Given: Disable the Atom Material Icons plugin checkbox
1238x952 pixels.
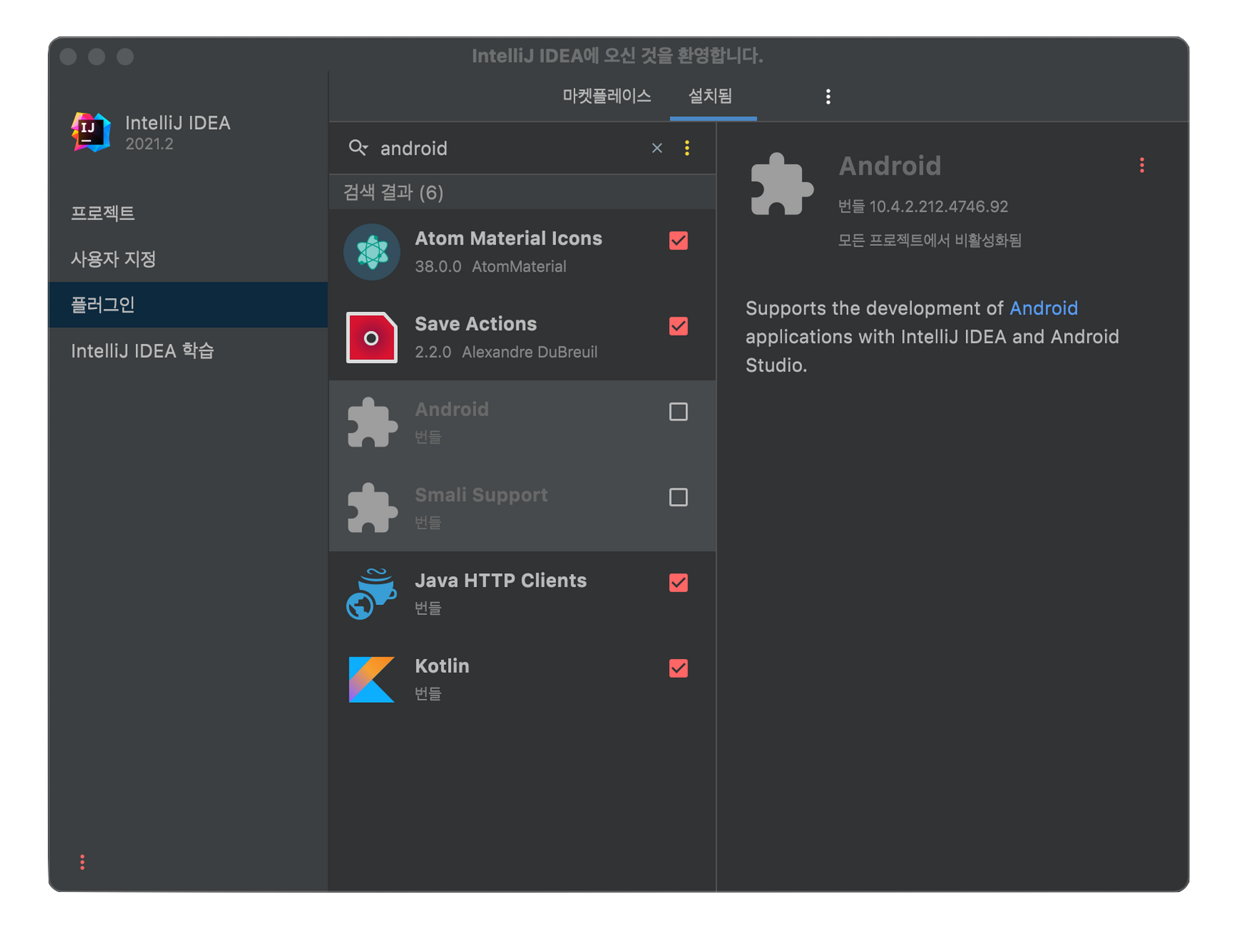Looking at the screenshot, I should click(x=678, y=241).
